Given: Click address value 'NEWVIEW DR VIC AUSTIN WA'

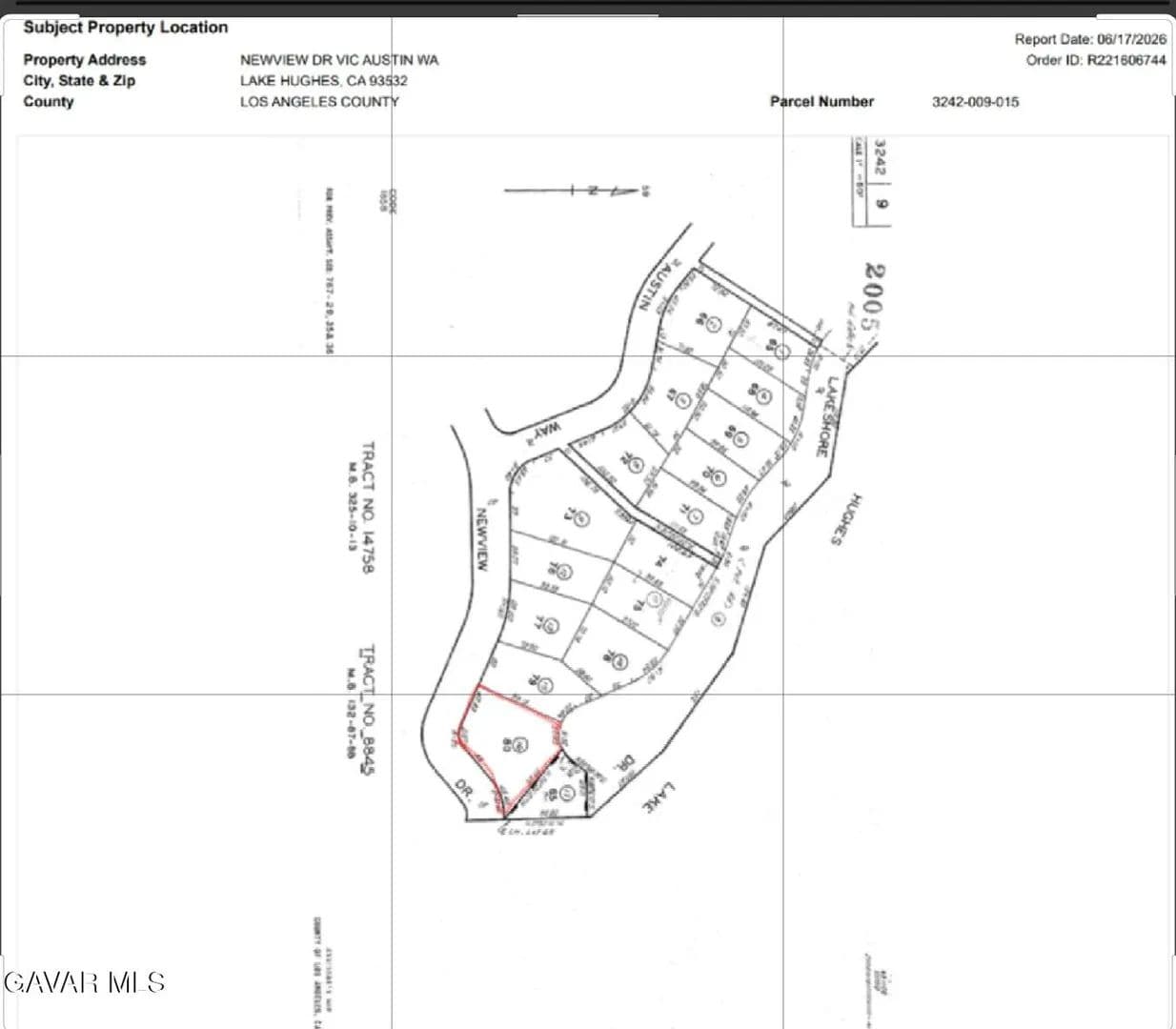Looking at the screenshot, I should 339,59.
